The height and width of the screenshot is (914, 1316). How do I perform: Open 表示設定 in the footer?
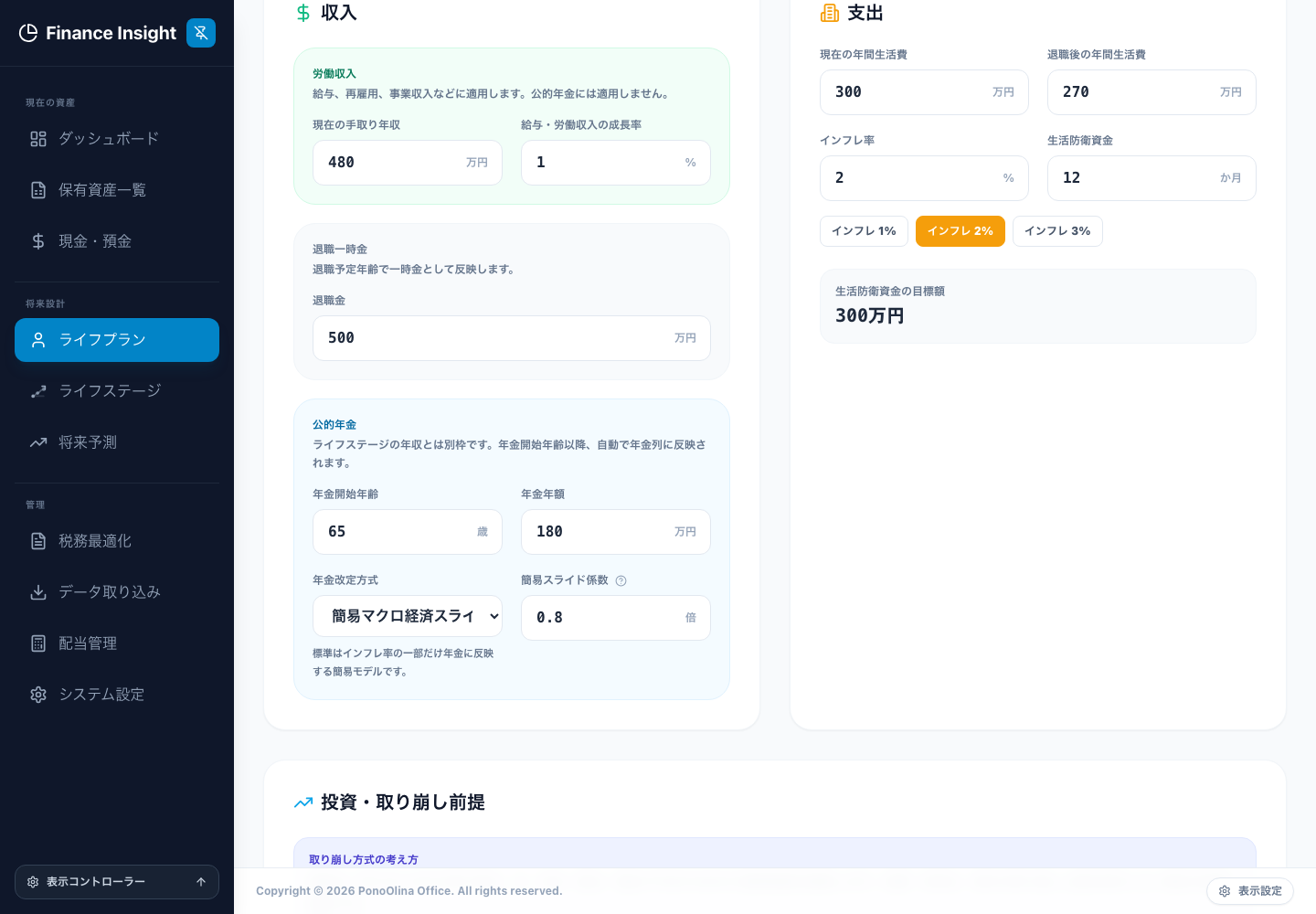click(x=1250, y=891)
